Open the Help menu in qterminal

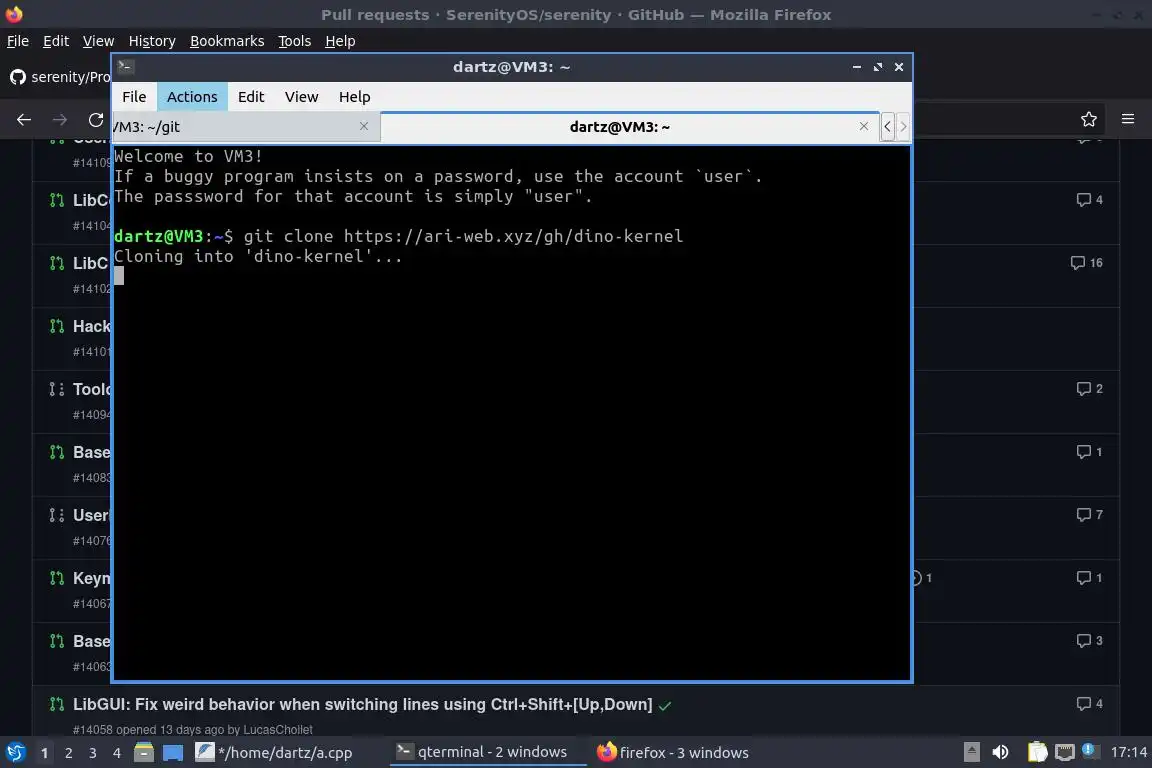354,97
